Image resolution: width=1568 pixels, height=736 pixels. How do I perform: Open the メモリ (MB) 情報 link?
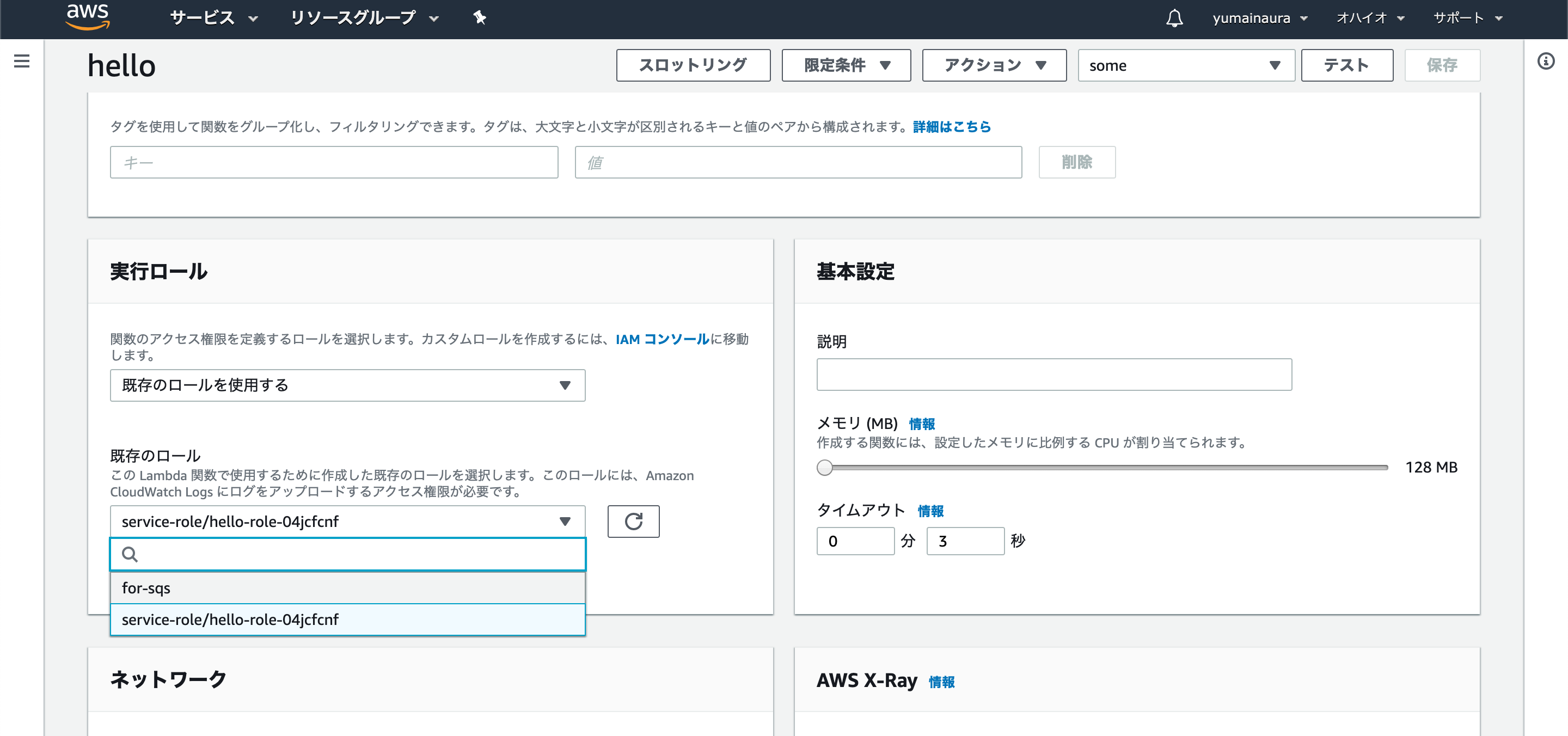pyautogui.click(x=922, y=424)
